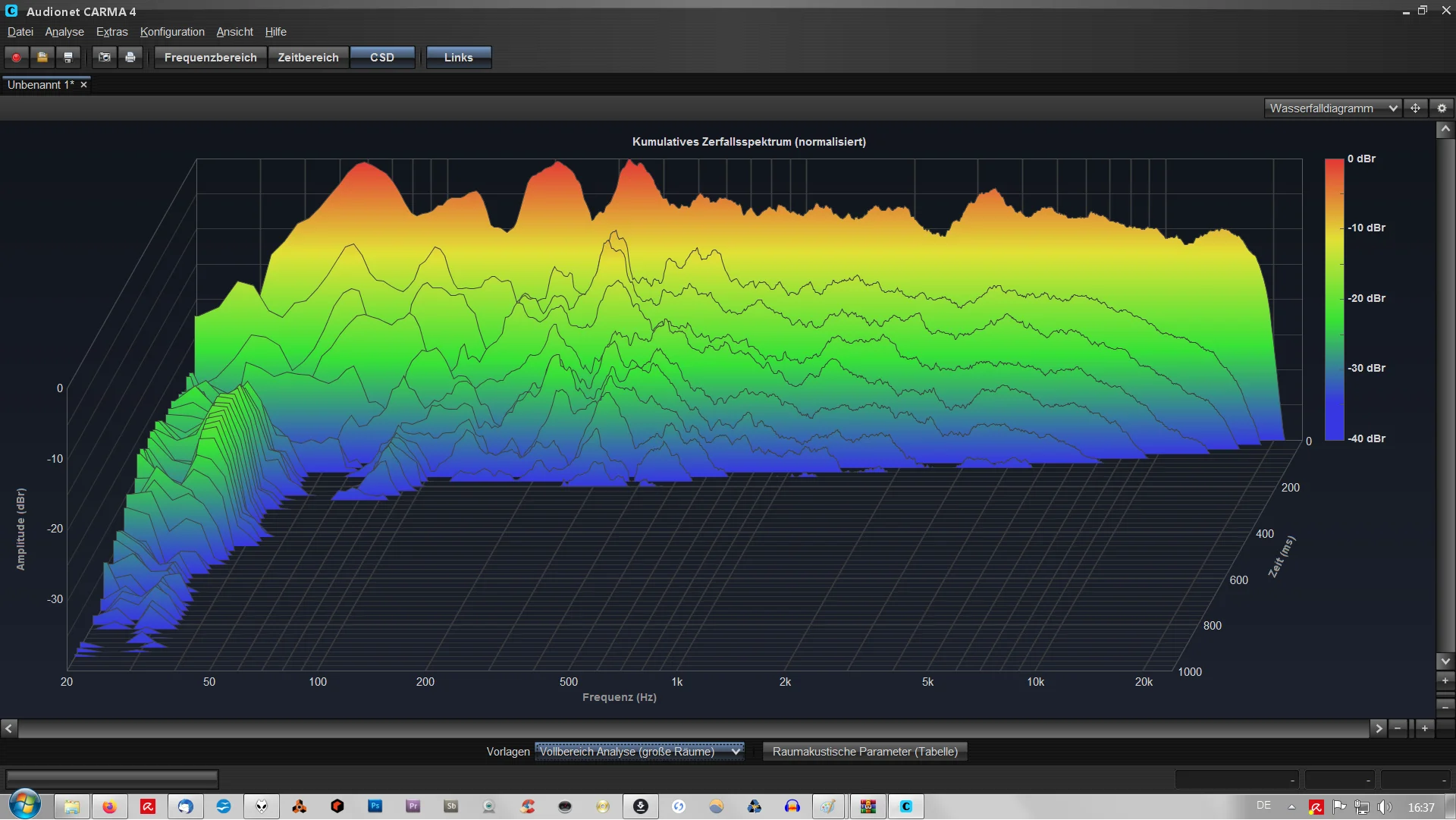1456x820 pixels.
Task: Show hidden tray icons with the arrow
Action: (x=1291, y=807)
